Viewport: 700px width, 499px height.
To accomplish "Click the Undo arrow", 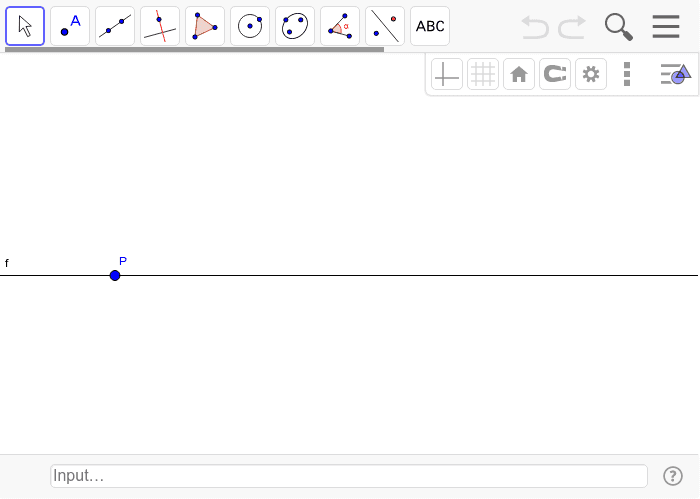I will [535, 27].
